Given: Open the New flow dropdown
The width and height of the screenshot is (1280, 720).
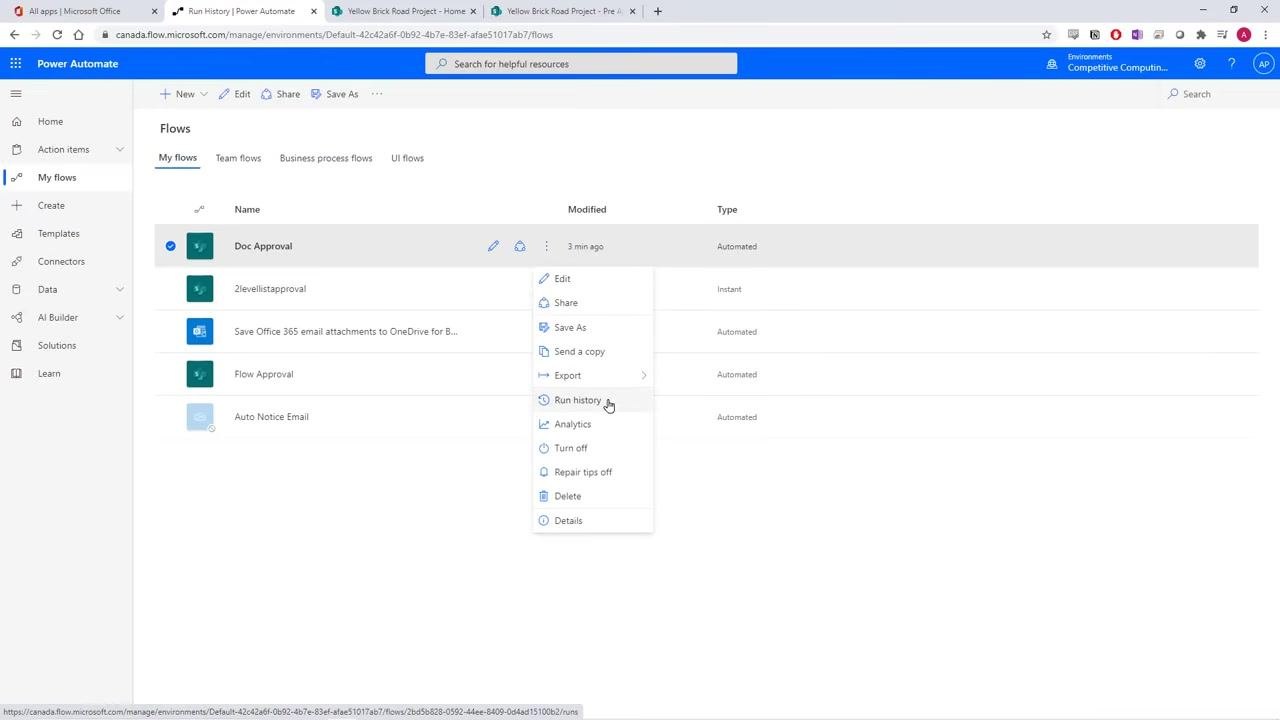Looking at the screenshot, I should pos(184,94).
